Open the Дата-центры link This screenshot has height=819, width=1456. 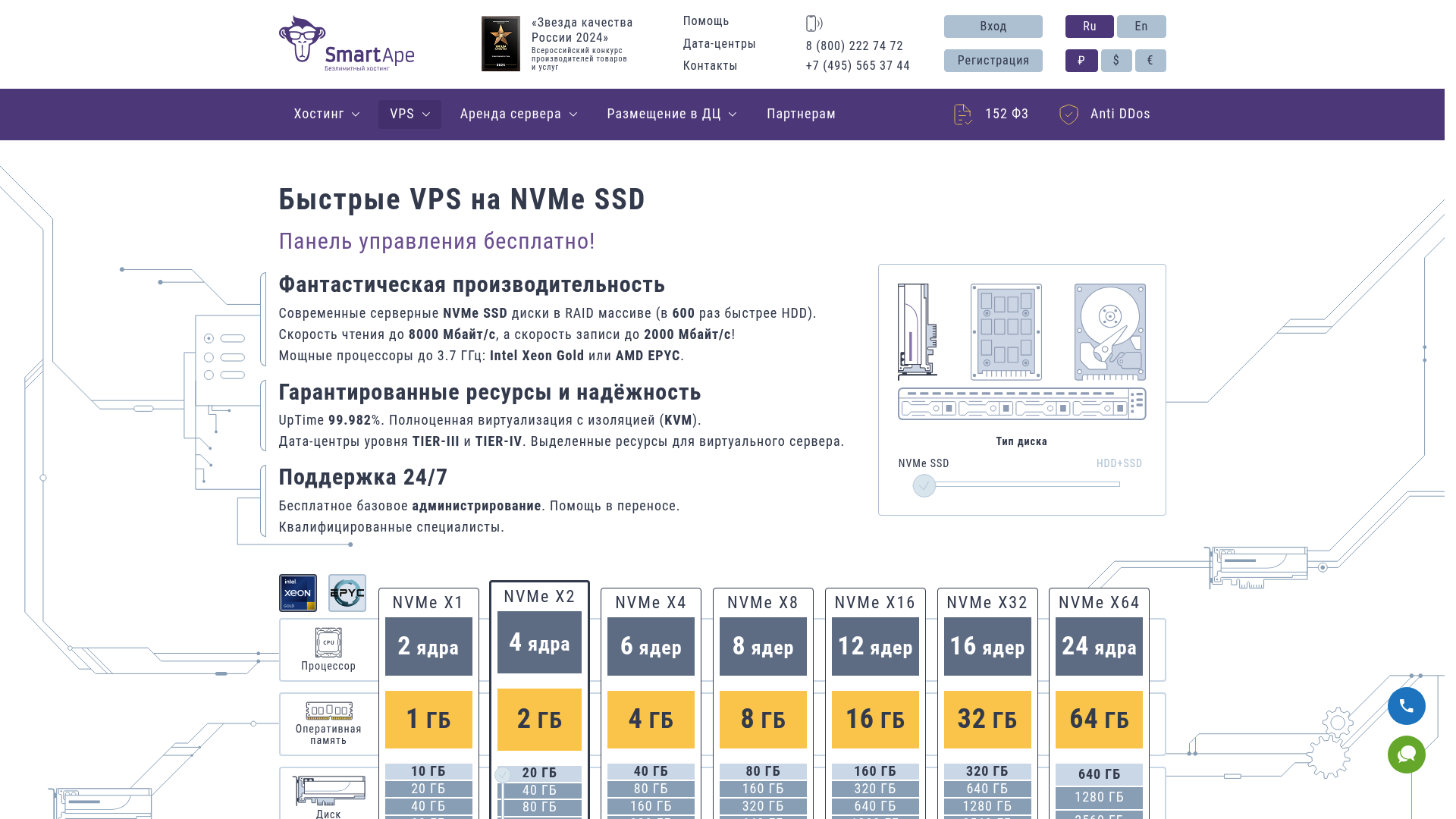tap(719, 44)
